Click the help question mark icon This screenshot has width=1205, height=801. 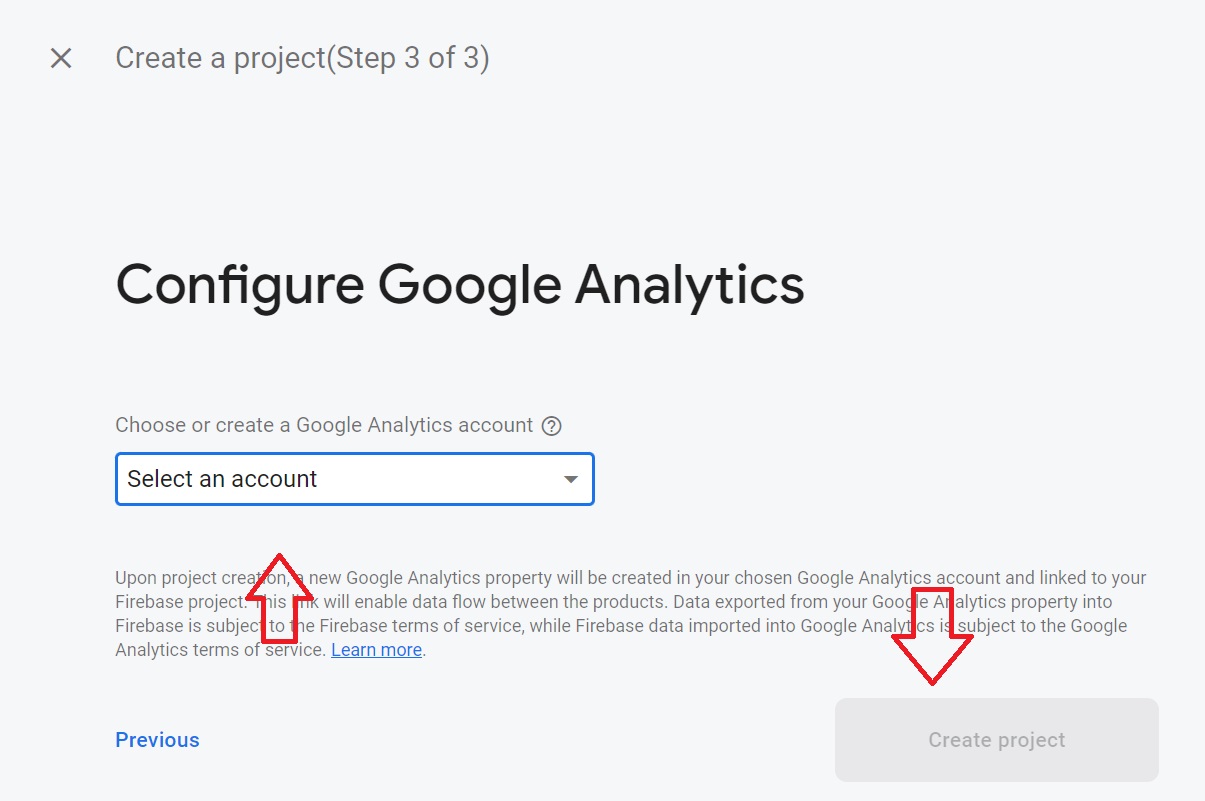click(x=551, y=426)
